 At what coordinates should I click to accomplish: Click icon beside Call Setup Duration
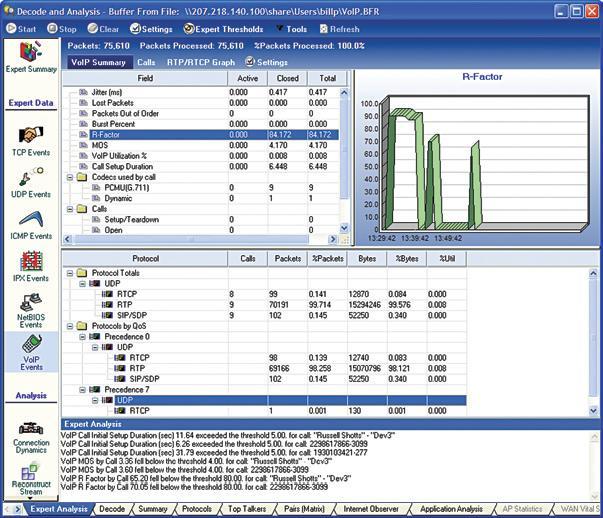(83, 166)
